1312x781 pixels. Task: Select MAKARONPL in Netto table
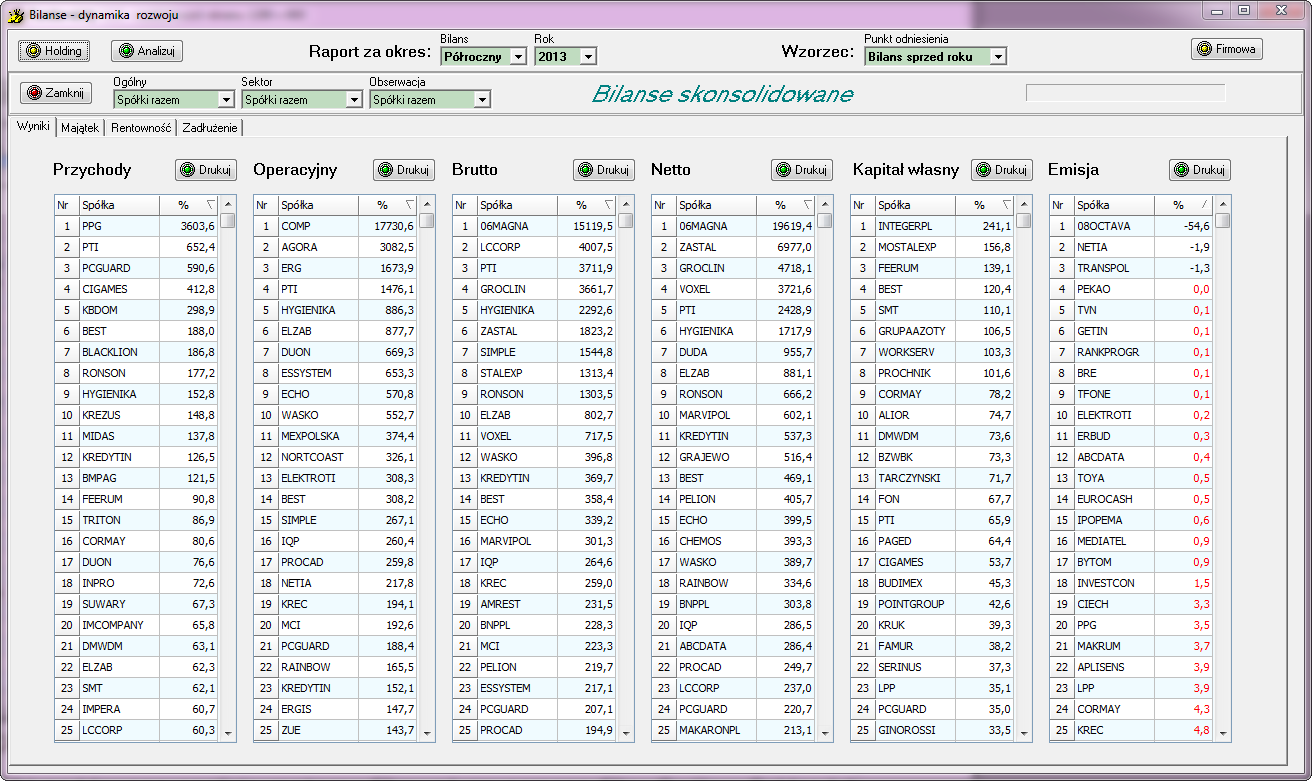pyautogui.click(x=733, y=730)
